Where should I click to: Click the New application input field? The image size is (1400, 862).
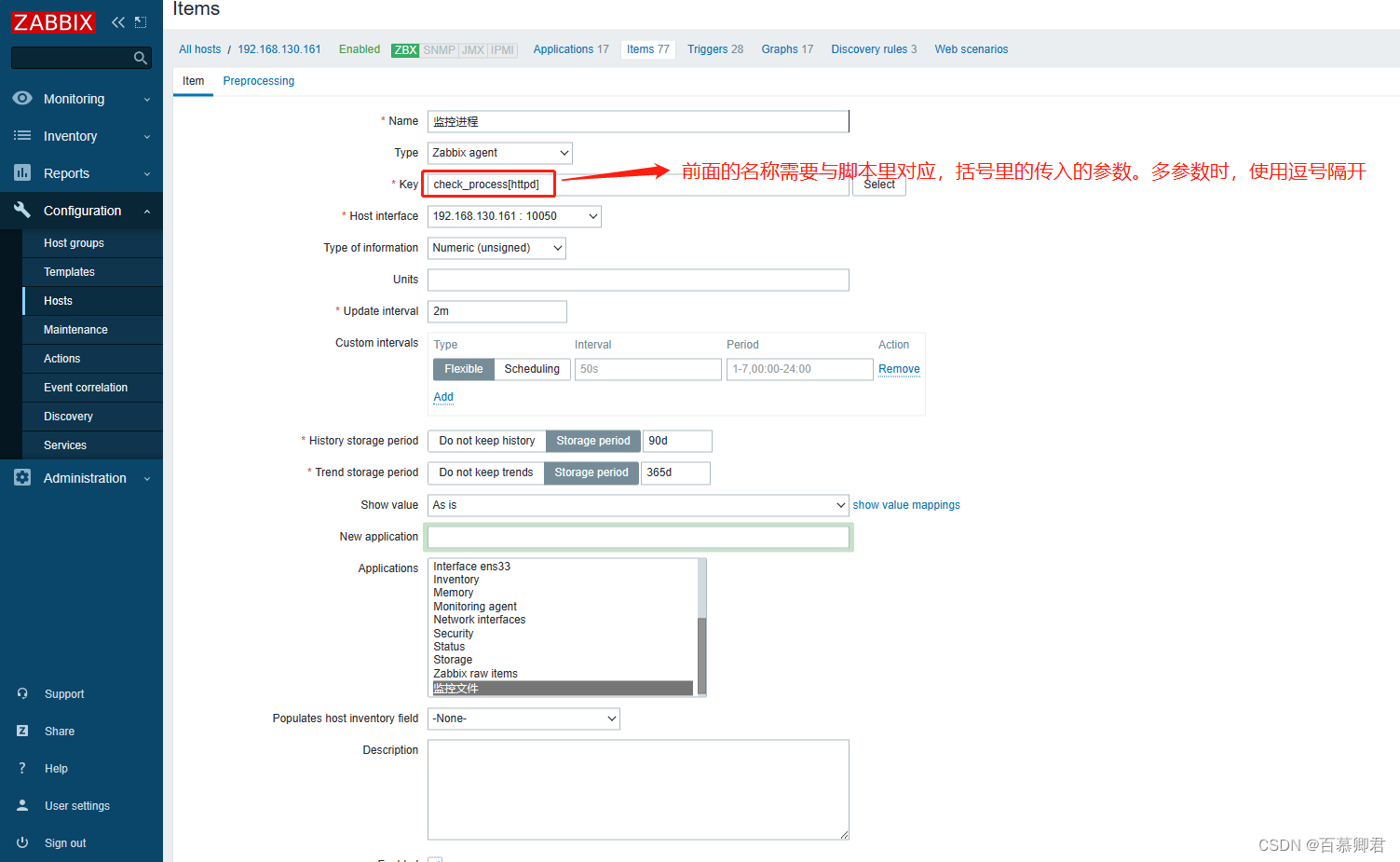(x=638, y=537)
